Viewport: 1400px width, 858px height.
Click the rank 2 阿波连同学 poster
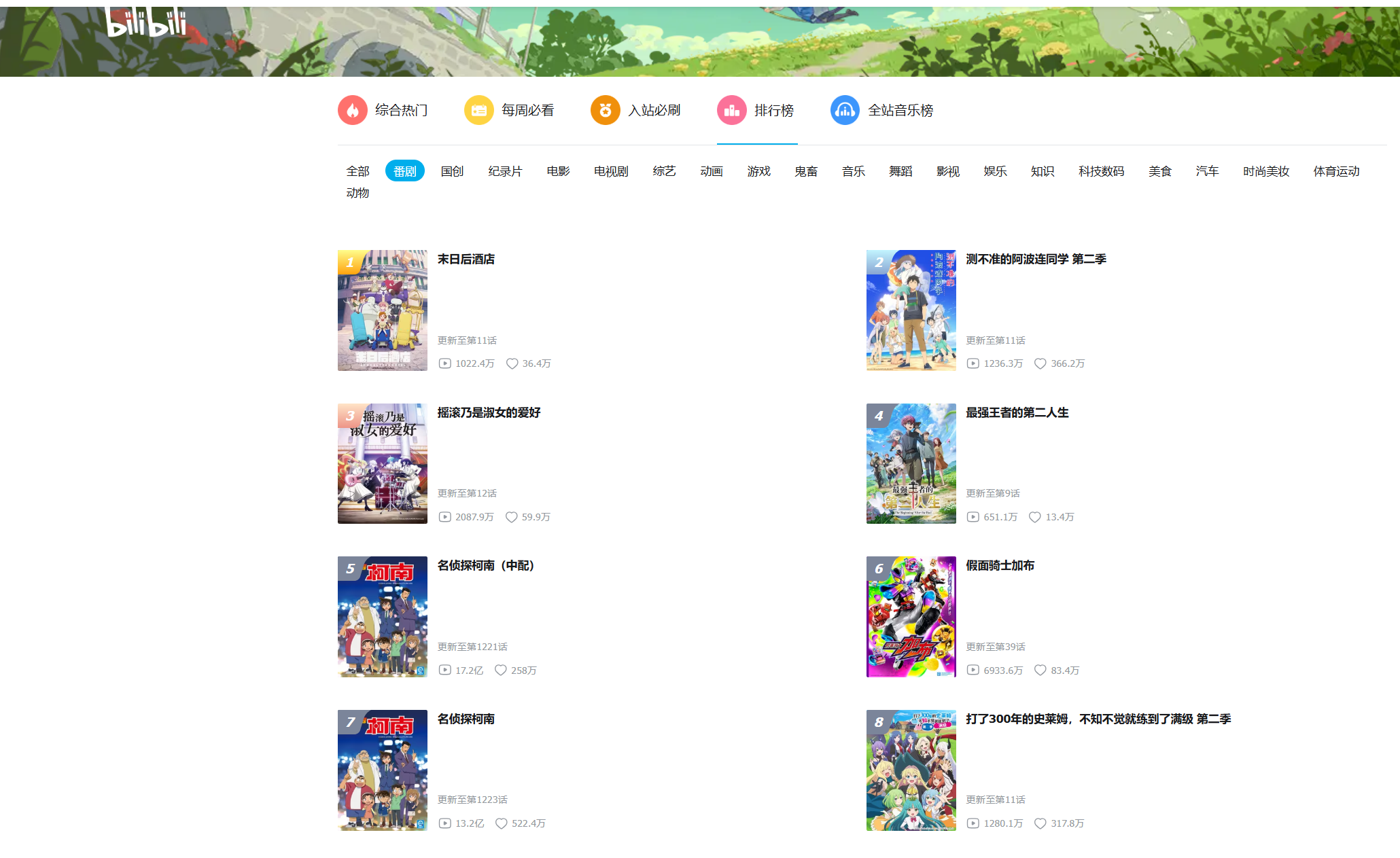(x=911, y=310)
